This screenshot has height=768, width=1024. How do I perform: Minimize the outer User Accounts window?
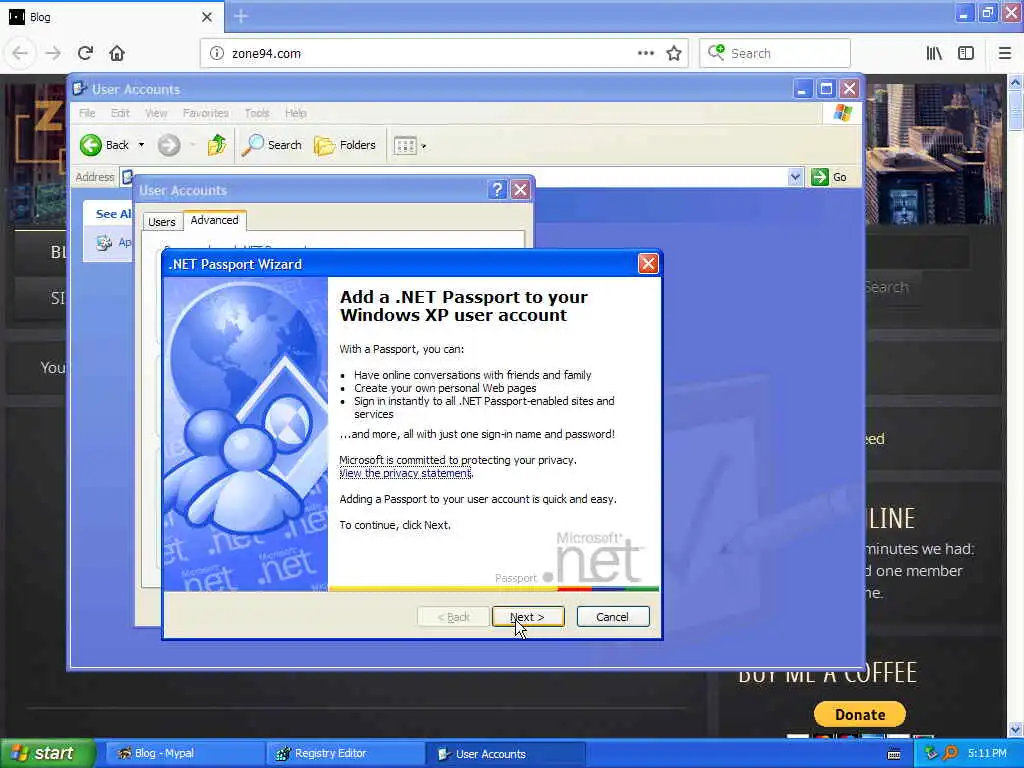(x=803, y=88)
